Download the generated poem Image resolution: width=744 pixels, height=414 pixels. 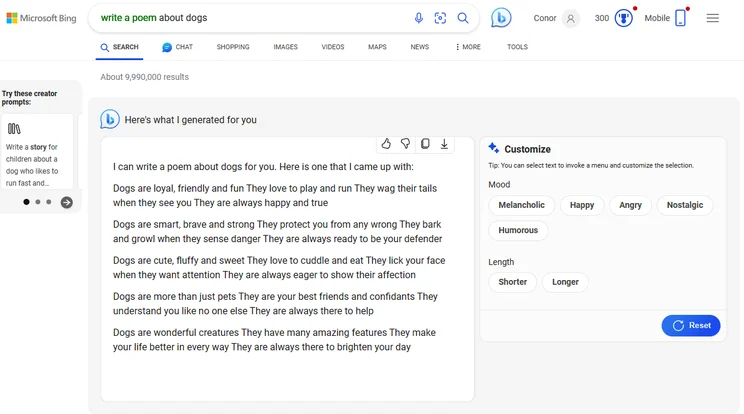tap(444, 144)
